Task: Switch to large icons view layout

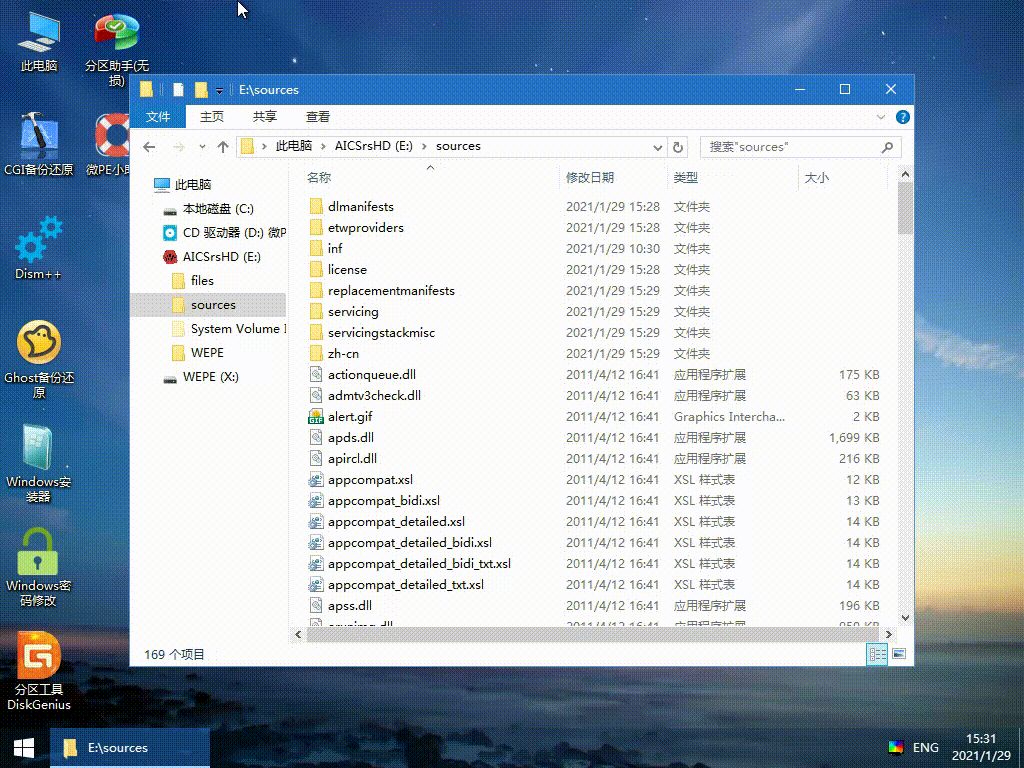Action: pyautogui.click(x=899, y=654)
